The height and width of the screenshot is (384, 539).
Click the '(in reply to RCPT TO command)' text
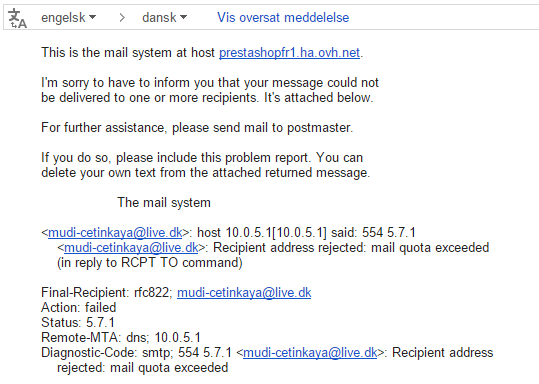pyautogui.click(x=150, y=263)
